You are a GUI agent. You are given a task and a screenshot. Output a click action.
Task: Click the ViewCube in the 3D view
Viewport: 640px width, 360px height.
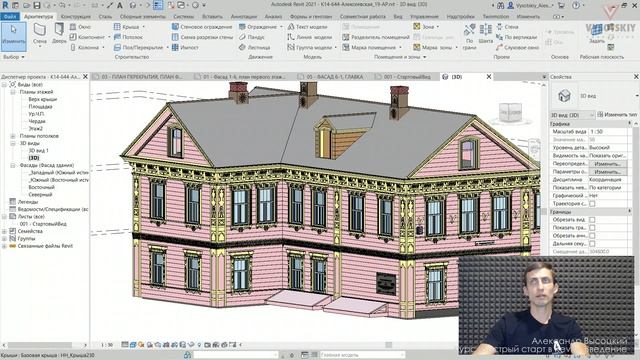pyautogui.click(x=510, y=112)
